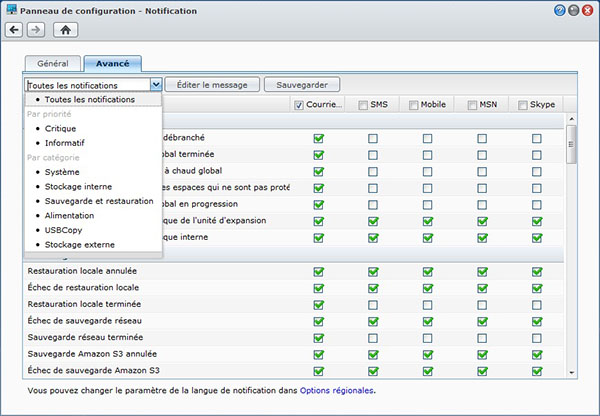Filter by Informatif priority
Image resolution: width=600 pixels, height=416 pixels.
pyautogui.click(x=93, y=143)
